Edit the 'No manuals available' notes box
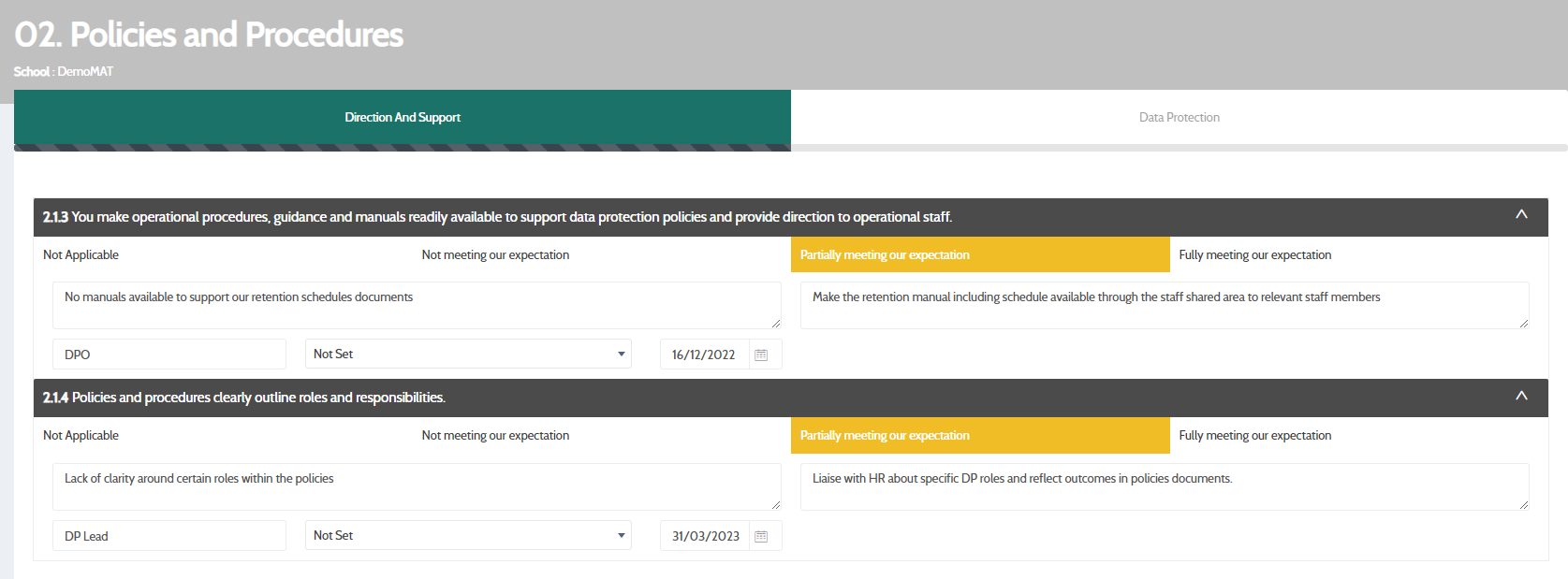Screen dimensions: 1568x579 (416, 305)
